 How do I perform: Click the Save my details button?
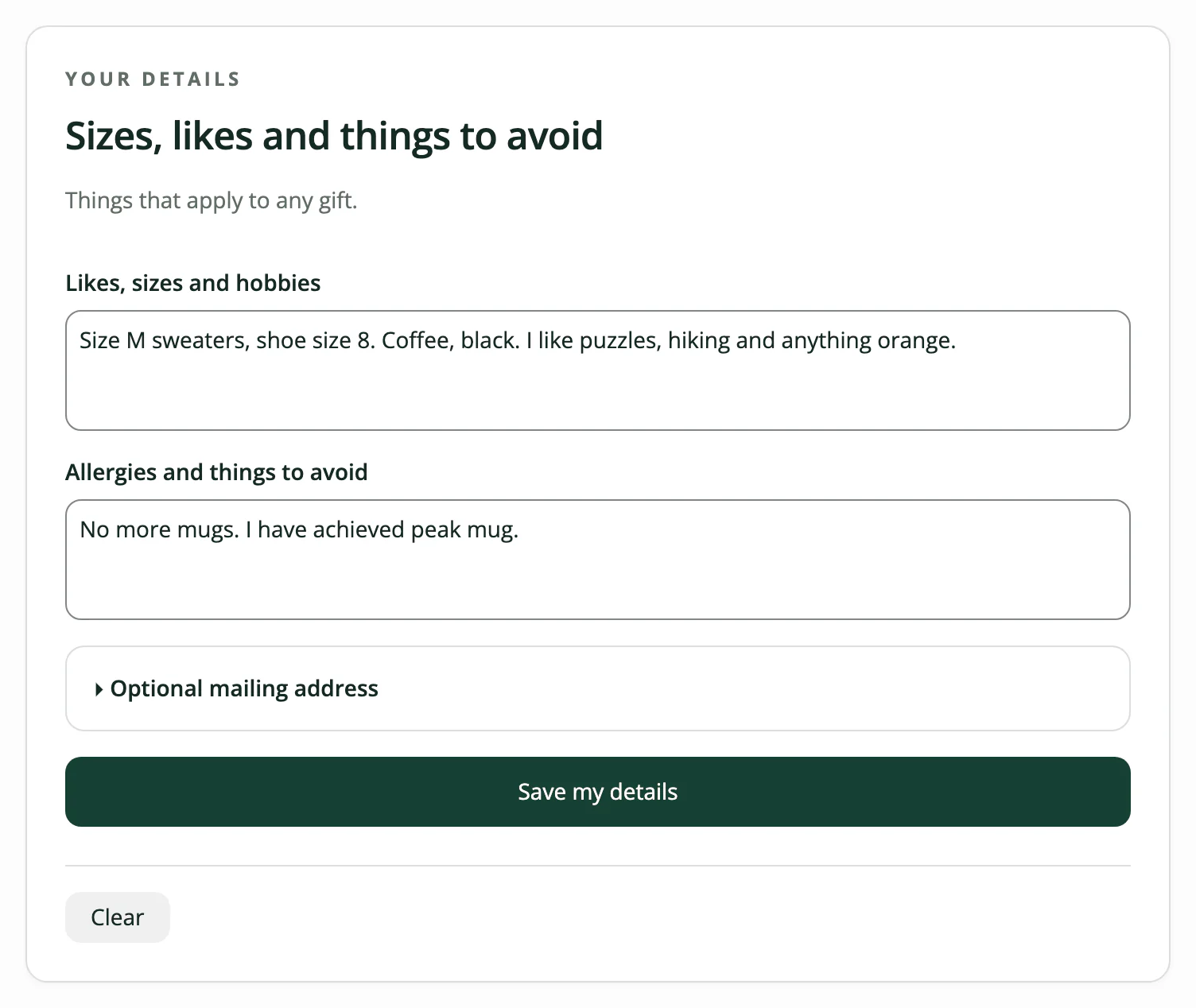[597, 792]
